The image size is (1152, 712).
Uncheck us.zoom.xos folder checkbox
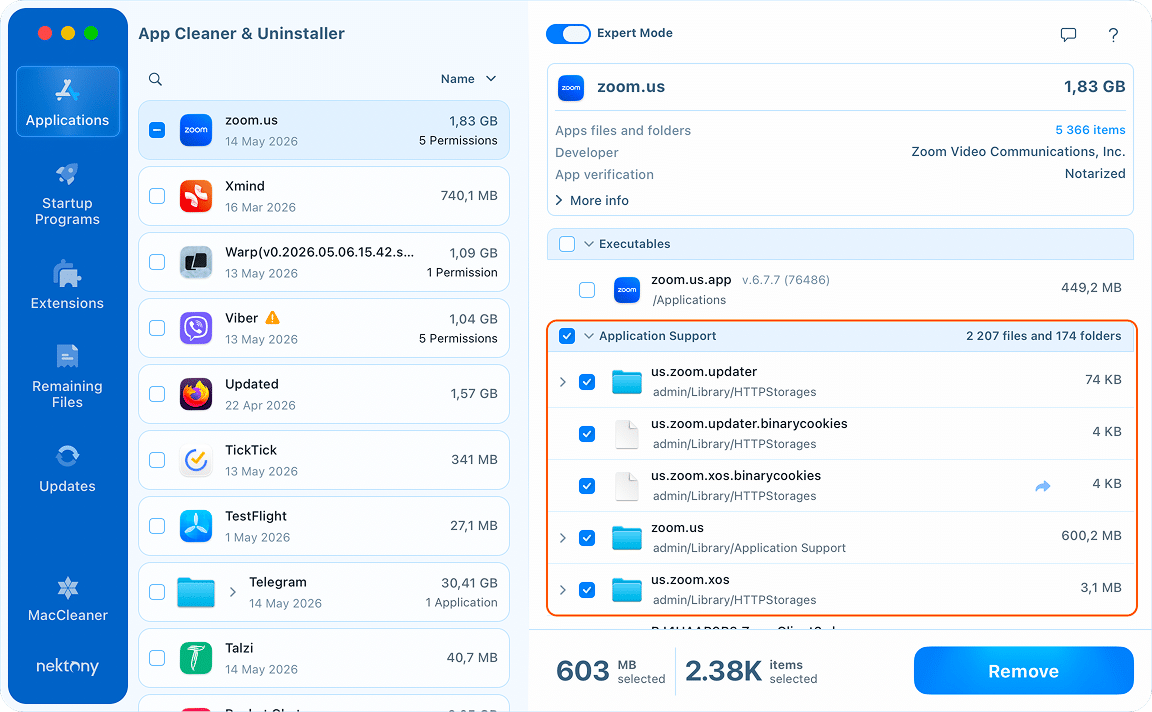tap(587, 590)
